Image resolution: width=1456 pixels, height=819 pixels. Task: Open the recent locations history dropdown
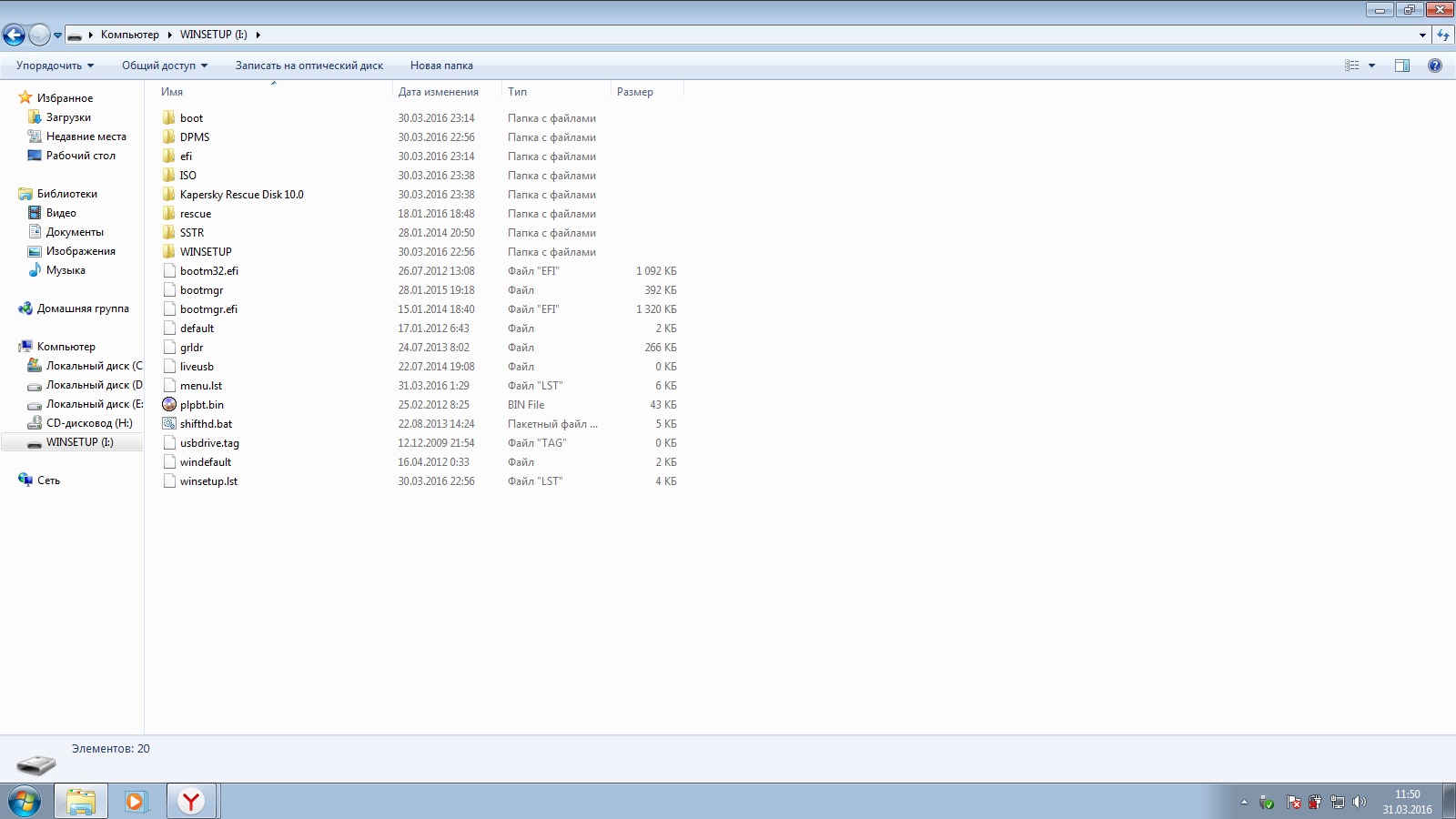[57, 35]
